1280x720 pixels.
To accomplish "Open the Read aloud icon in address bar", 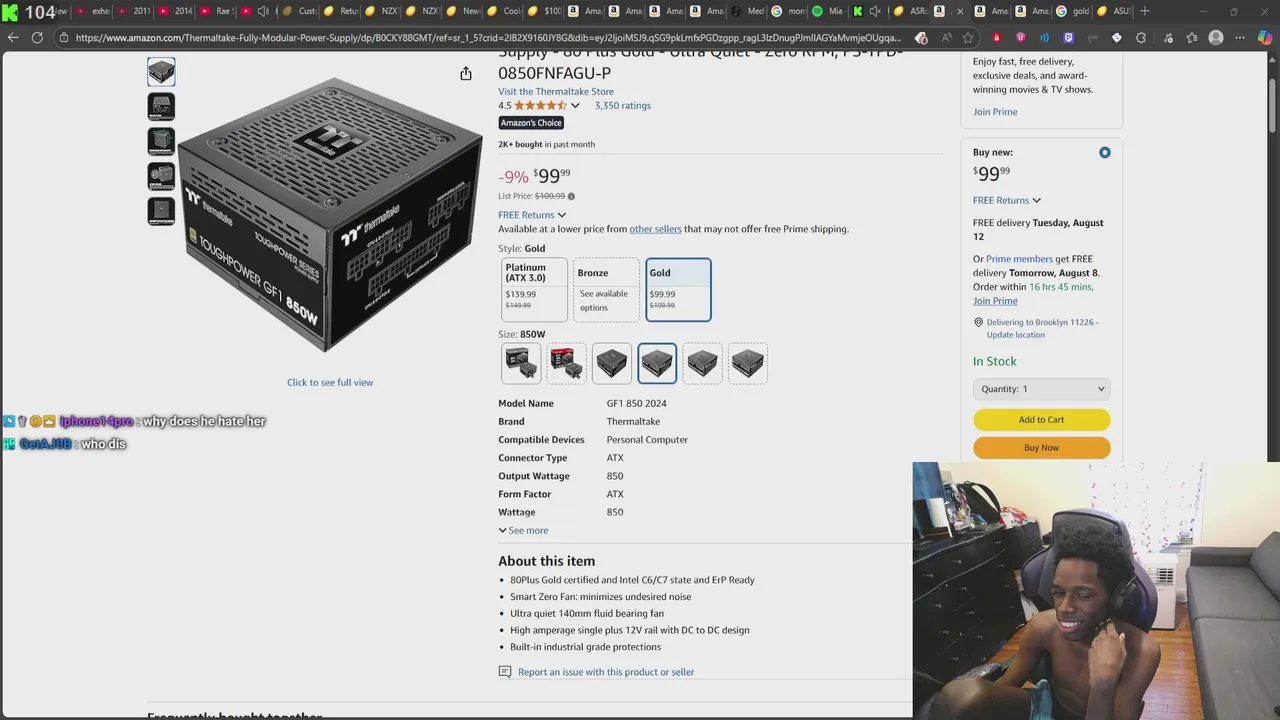I will tap(946, 38).
